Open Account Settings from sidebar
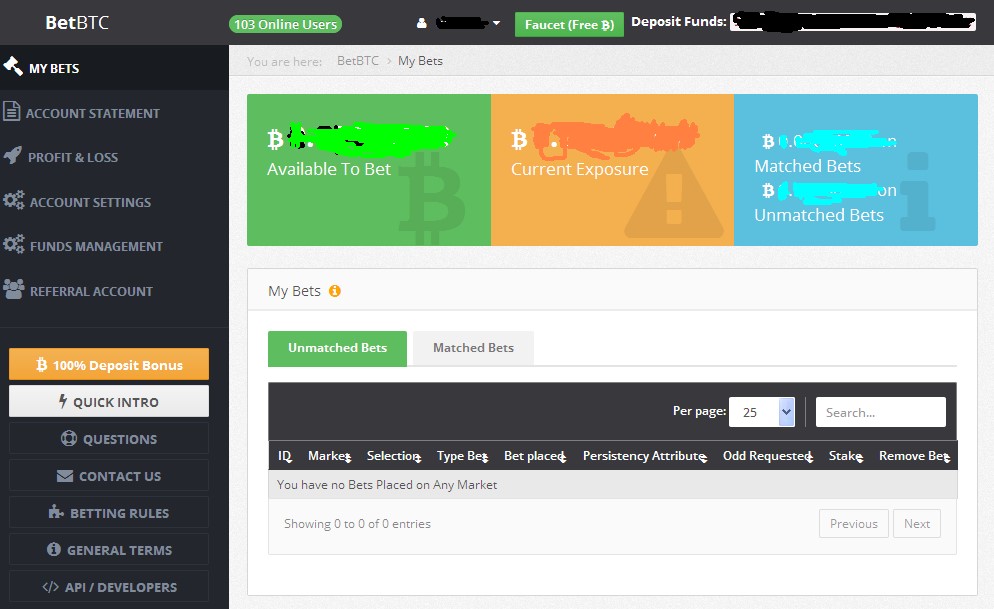Image resolution: width=994 pixels, height=609 pixels. pos(114,202)
